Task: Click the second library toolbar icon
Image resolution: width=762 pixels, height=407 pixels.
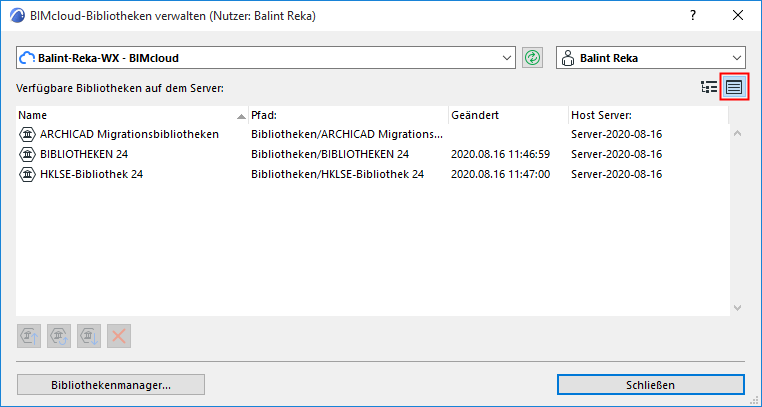Action: [x=61, y=333]
